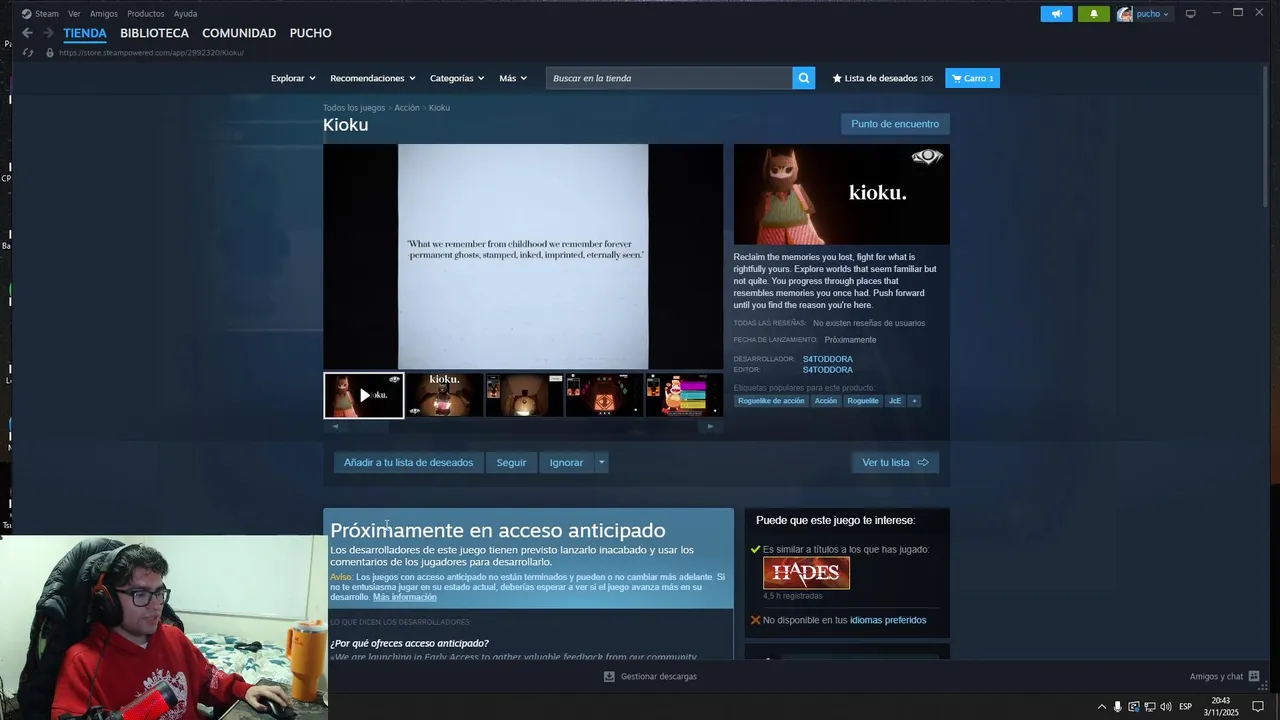1280x720 pixels.
Task: Click the ESP language indicator
Action: click(x=1186, y=707)
